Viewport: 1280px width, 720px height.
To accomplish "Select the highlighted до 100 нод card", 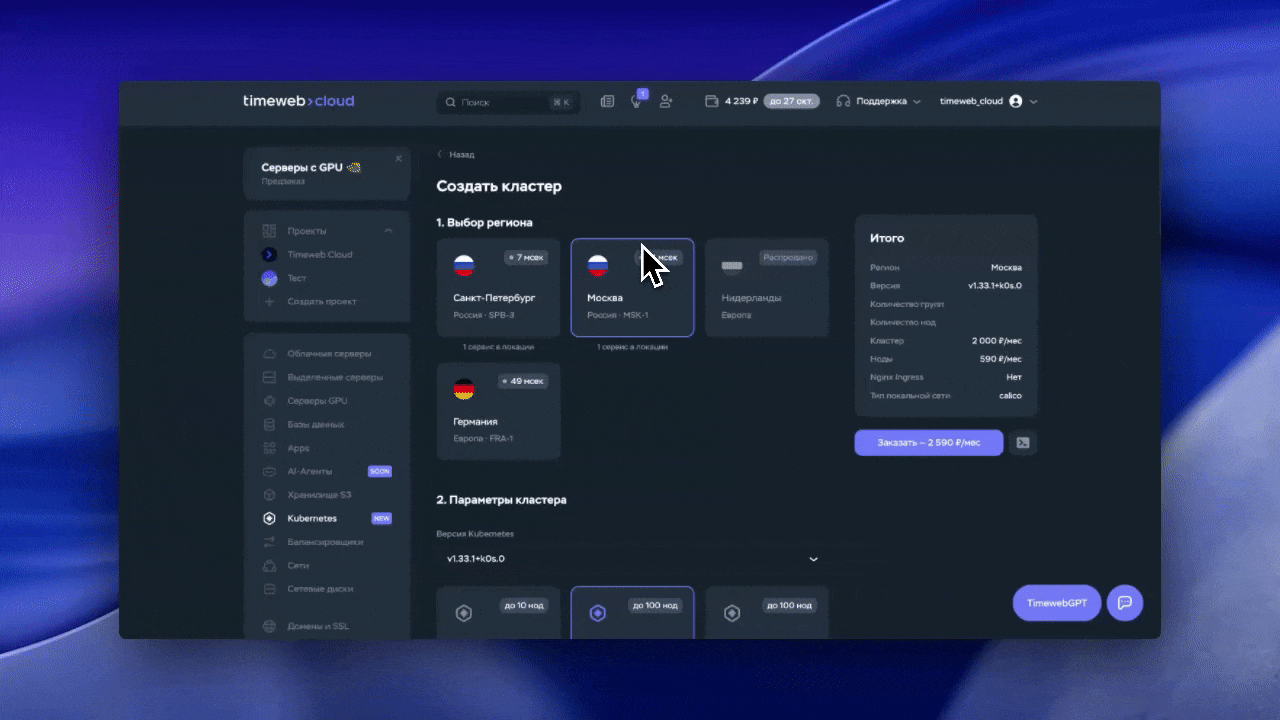I will (x=632, y=612).
